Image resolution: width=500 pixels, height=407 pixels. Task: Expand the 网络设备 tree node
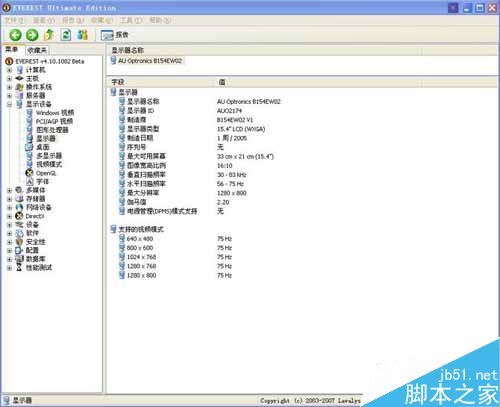coord(9,208)
